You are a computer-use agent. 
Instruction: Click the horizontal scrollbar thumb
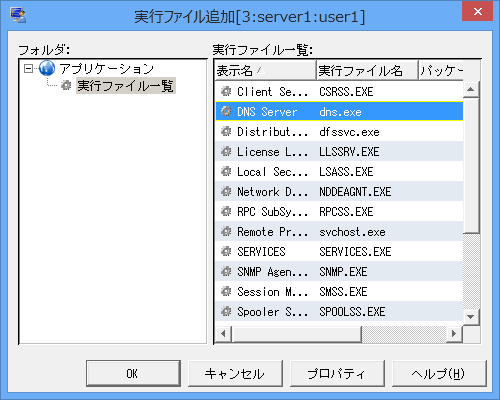click(x=297, y=334)
